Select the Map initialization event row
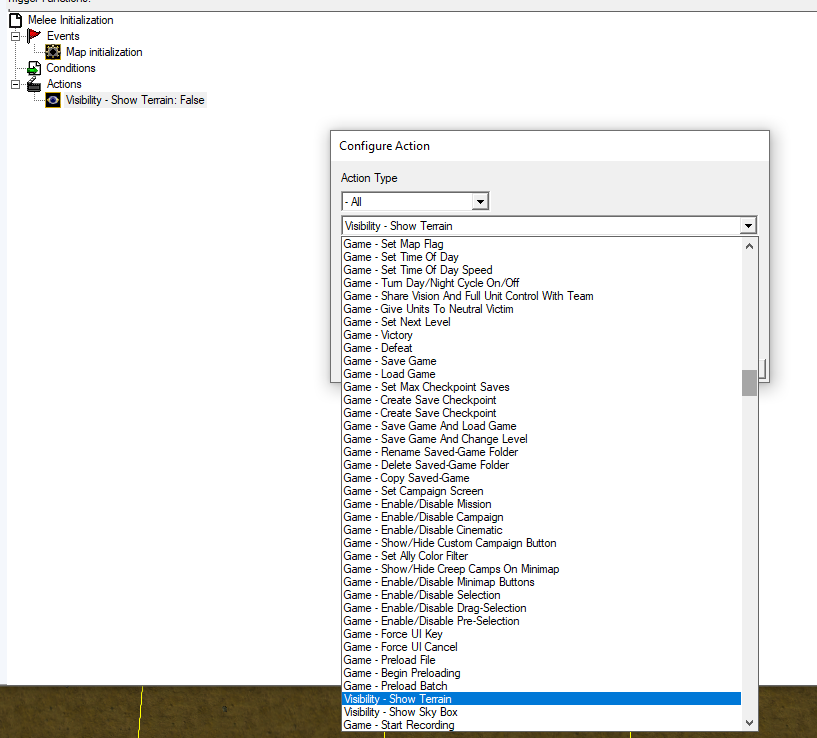Viewport: 817px width, 738px height. [104, 52]
